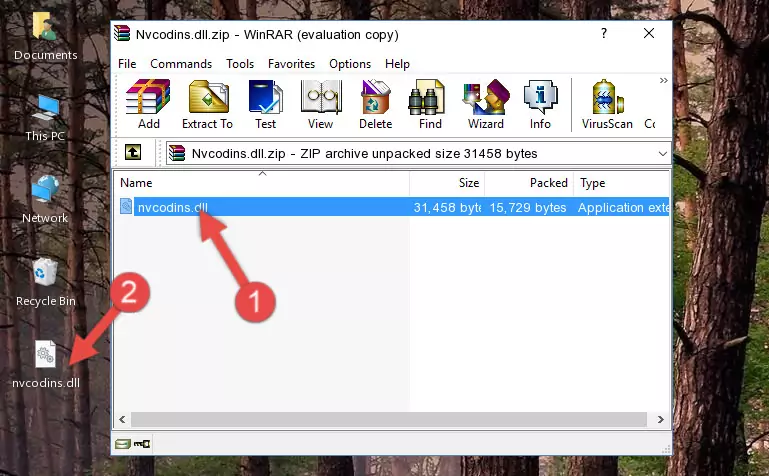The height and width of the screenshot is (476, 769).
Task: Run VirusScan on the archive
Action: click(607, 104)
